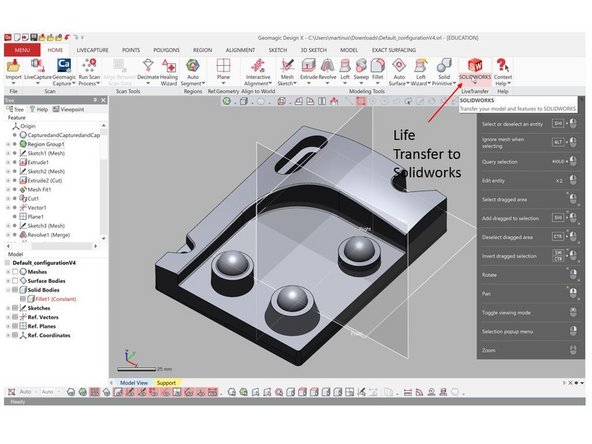
Task: Open the POINTS ribbon tab
Action: click(131, 50)
